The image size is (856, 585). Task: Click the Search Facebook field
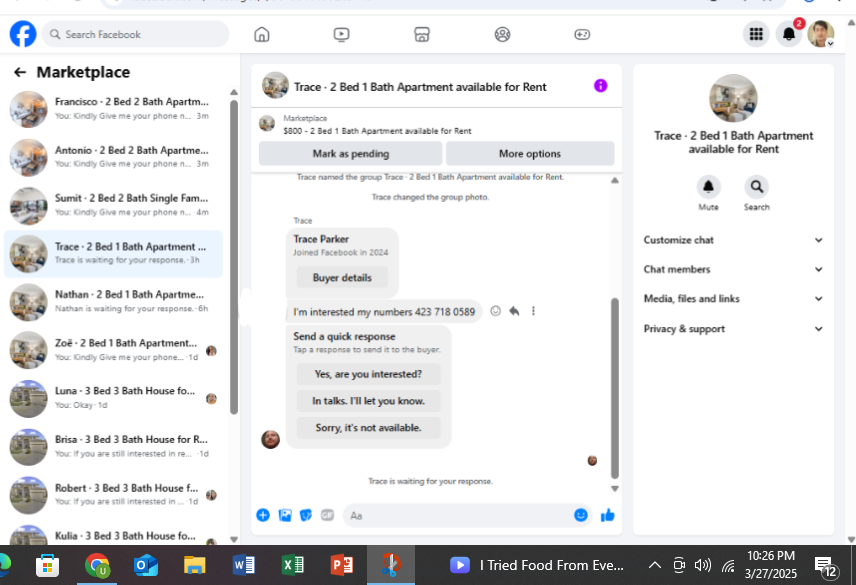[x=135, y=34]
